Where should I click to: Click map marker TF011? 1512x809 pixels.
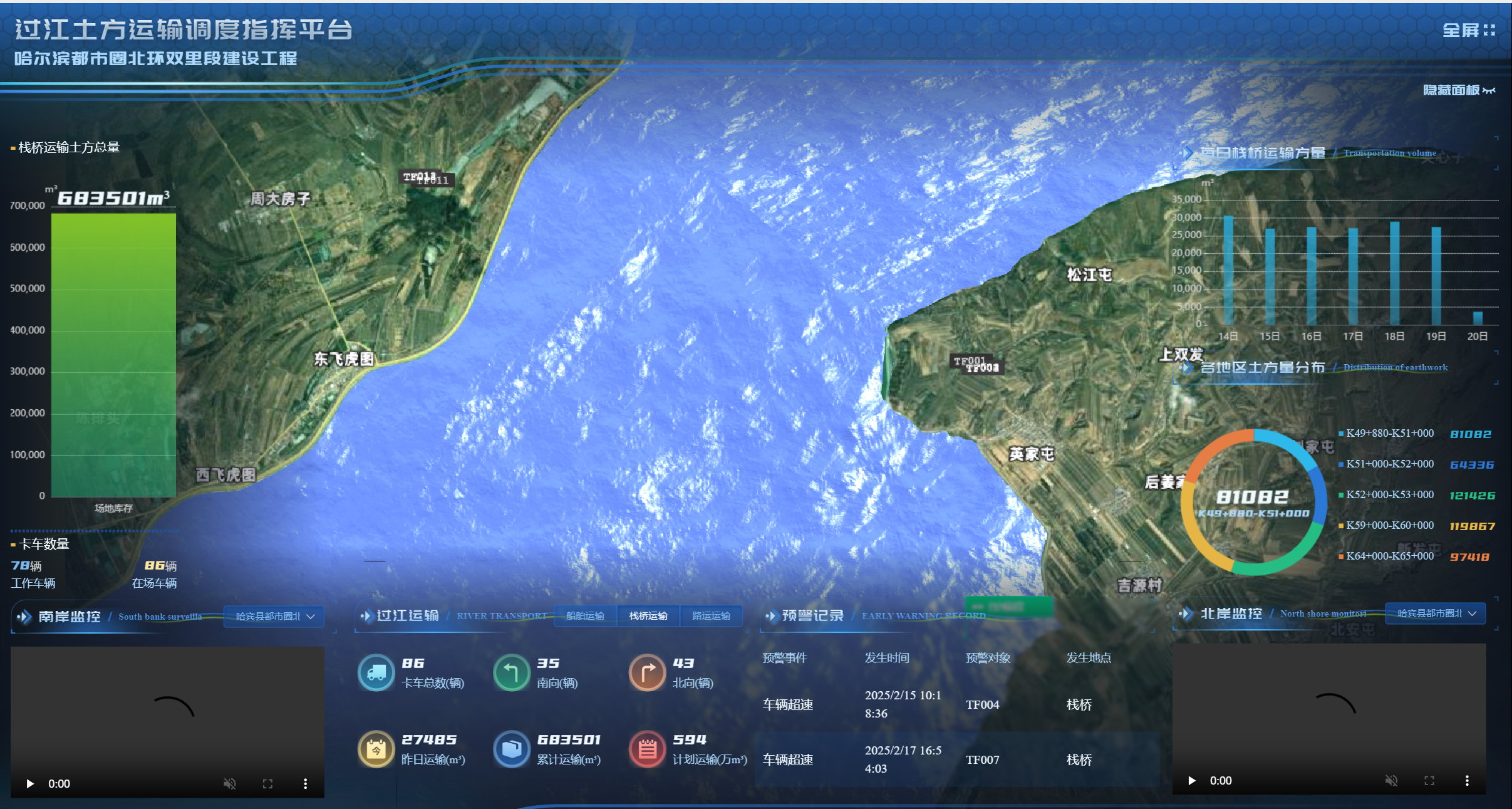(434, 181)
